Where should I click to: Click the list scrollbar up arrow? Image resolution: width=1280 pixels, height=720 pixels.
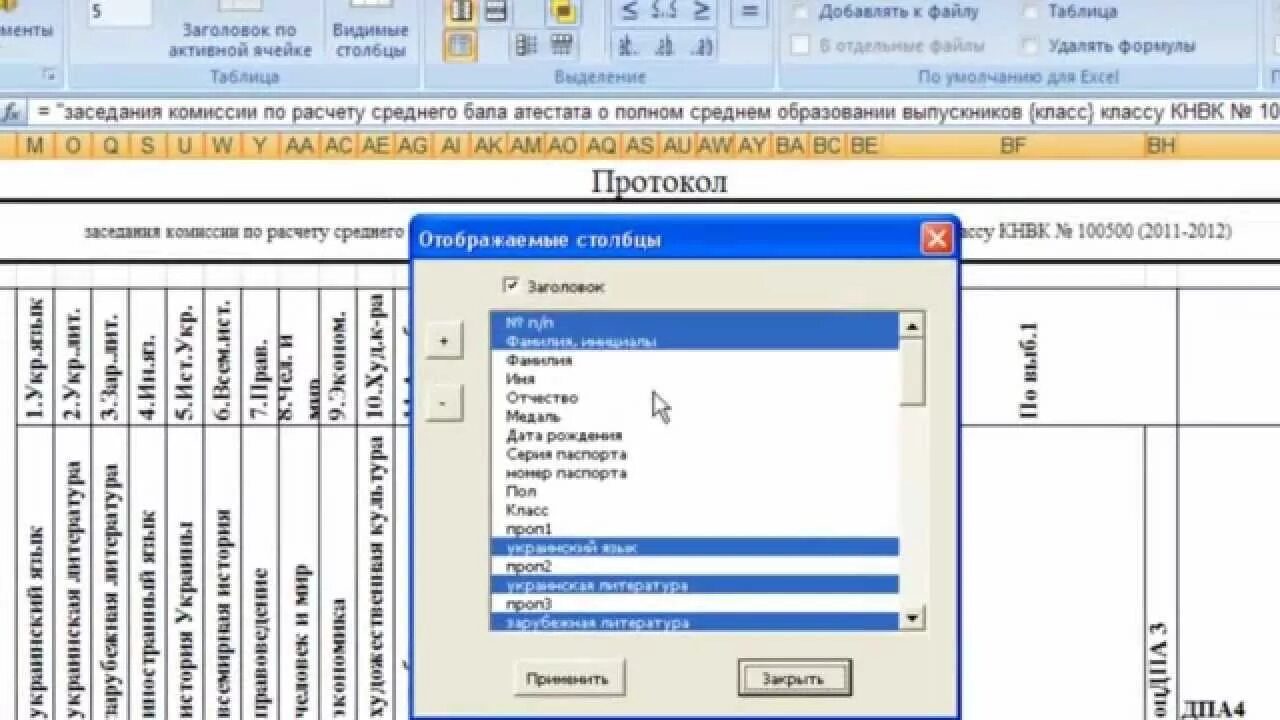point(911,324)
